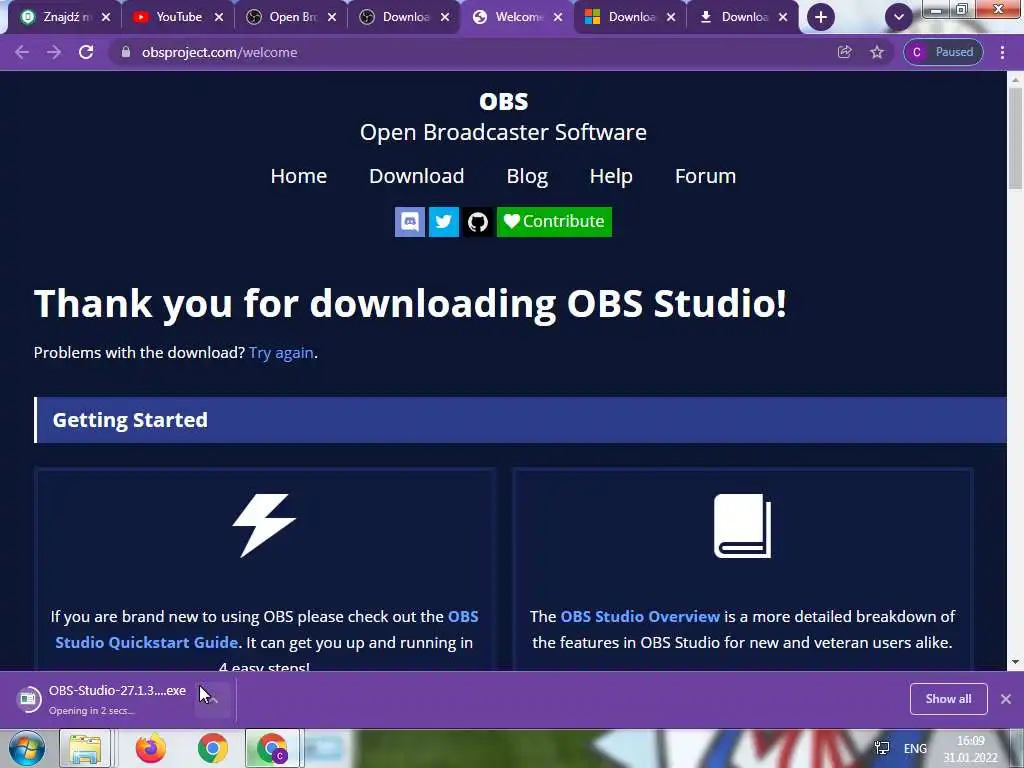Image resolution: width=1024 pixels, height=768 pixels.
Task: Open the Windows Start menu
Action: [x=26, y=748]
